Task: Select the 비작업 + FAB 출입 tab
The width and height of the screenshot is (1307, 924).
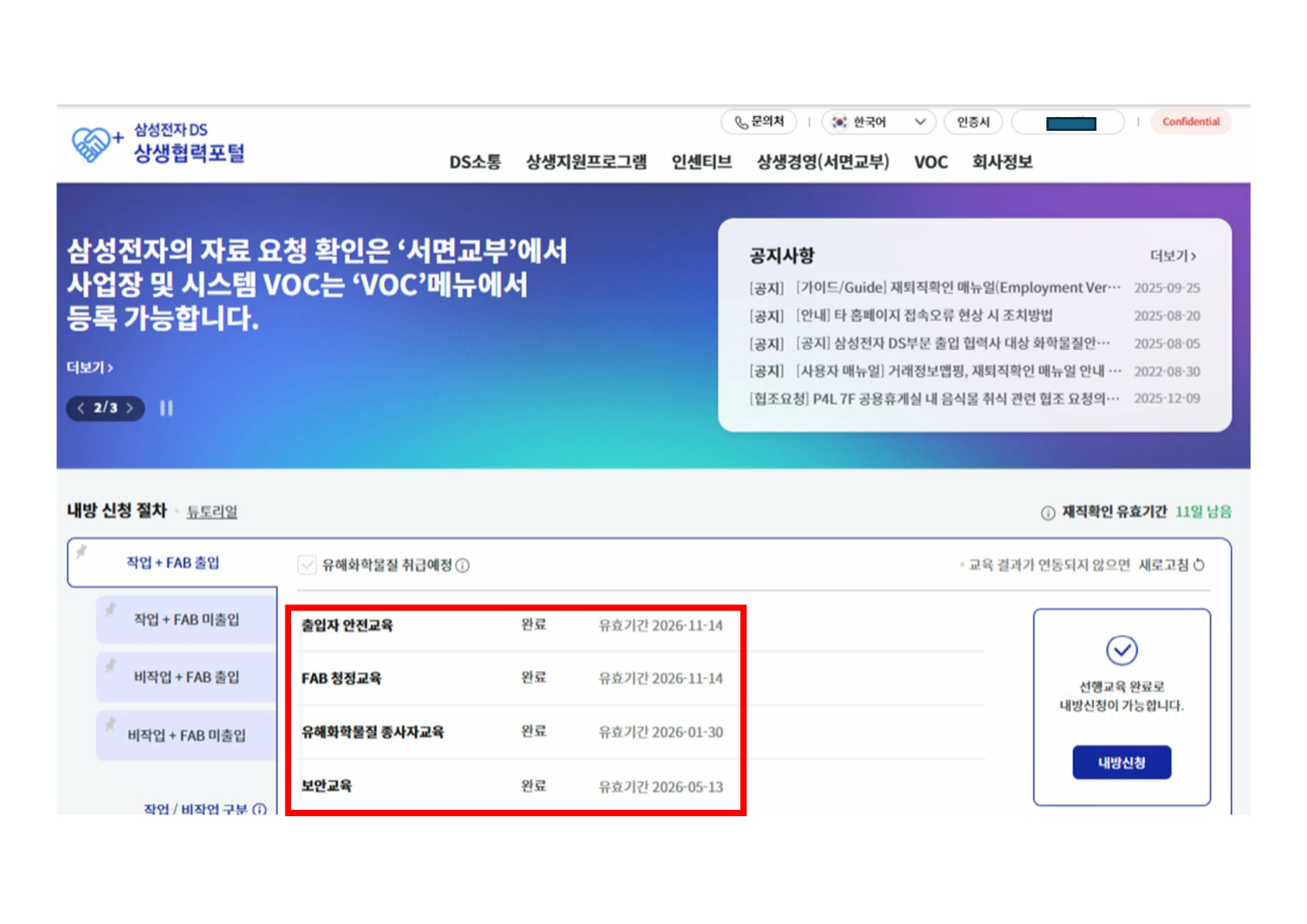Action: point(186,677)
